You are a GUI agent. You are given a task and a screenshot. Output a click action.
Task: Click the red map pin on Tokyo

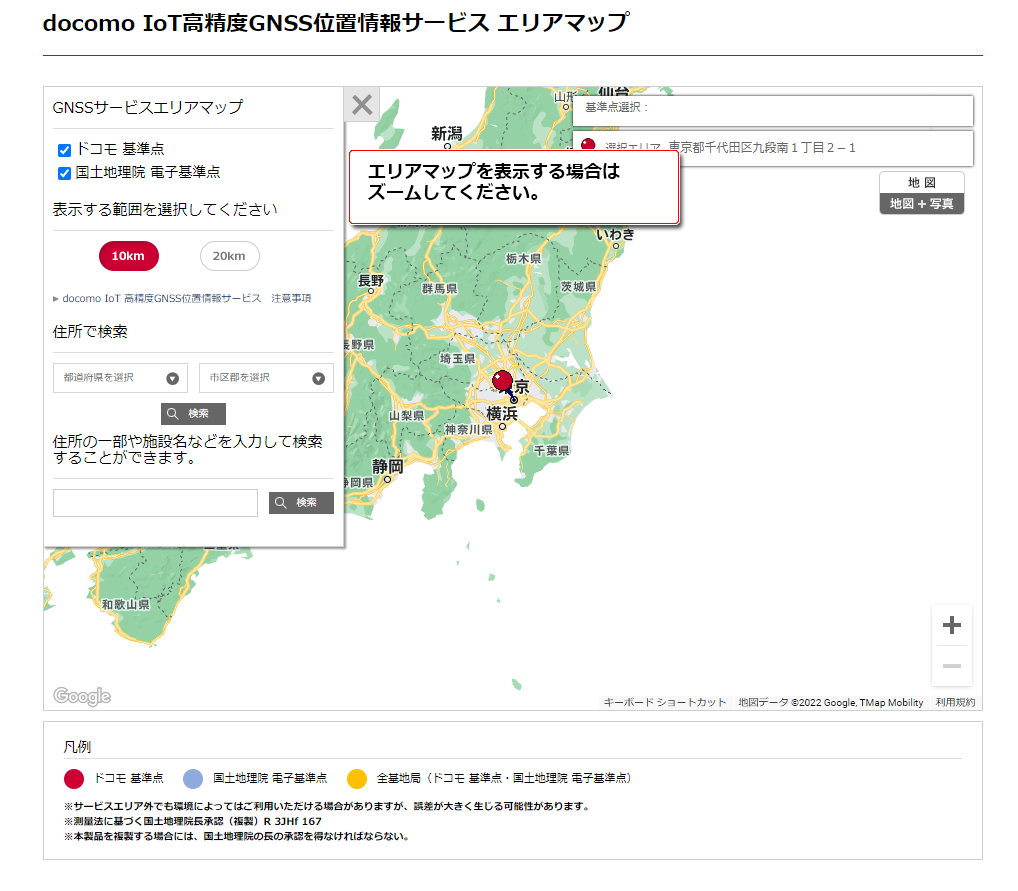tap(503, 381)
